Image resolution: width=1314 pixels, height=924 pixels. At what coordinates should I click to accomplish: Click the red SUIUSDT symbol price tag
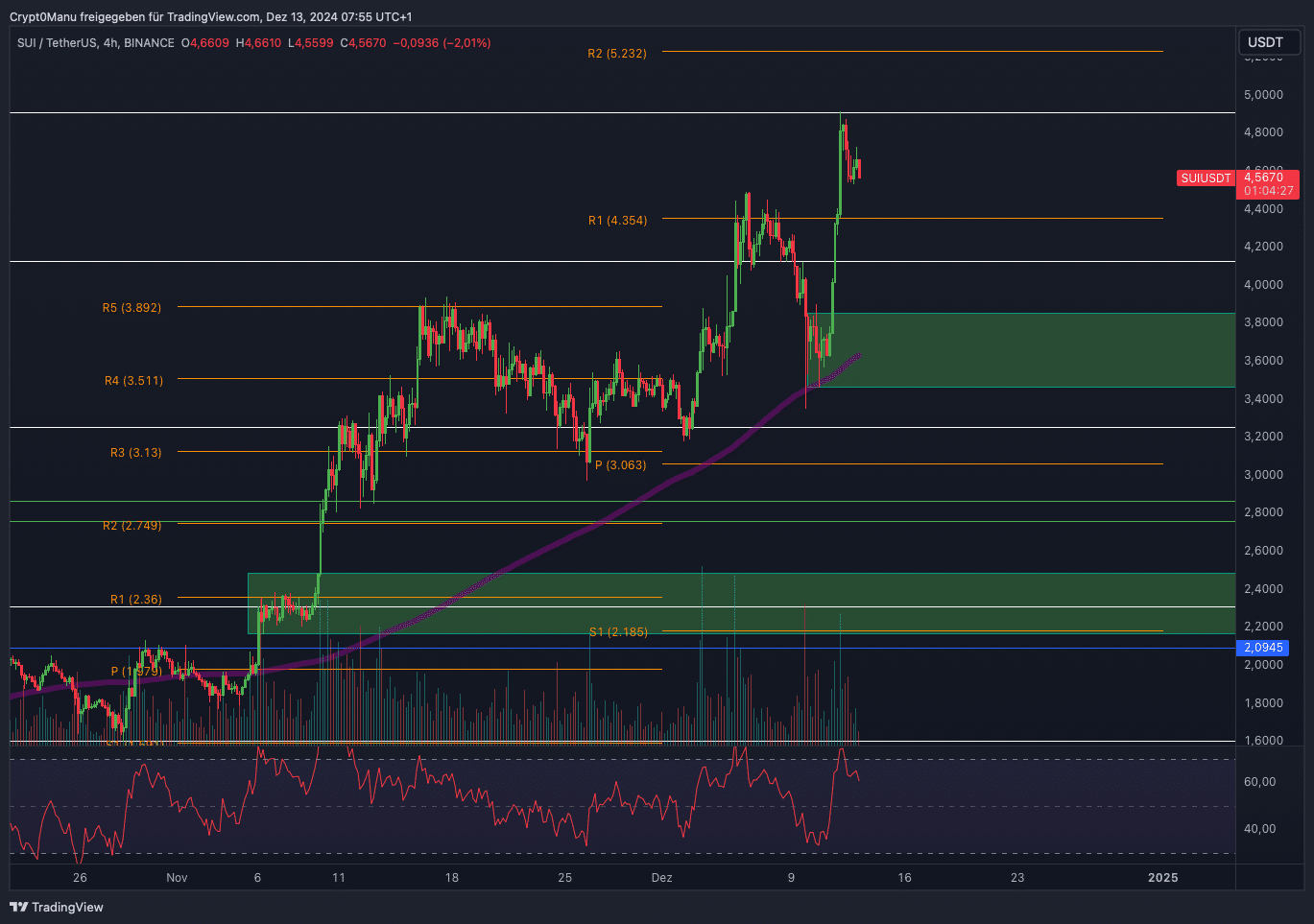[x=1206, y=178]
